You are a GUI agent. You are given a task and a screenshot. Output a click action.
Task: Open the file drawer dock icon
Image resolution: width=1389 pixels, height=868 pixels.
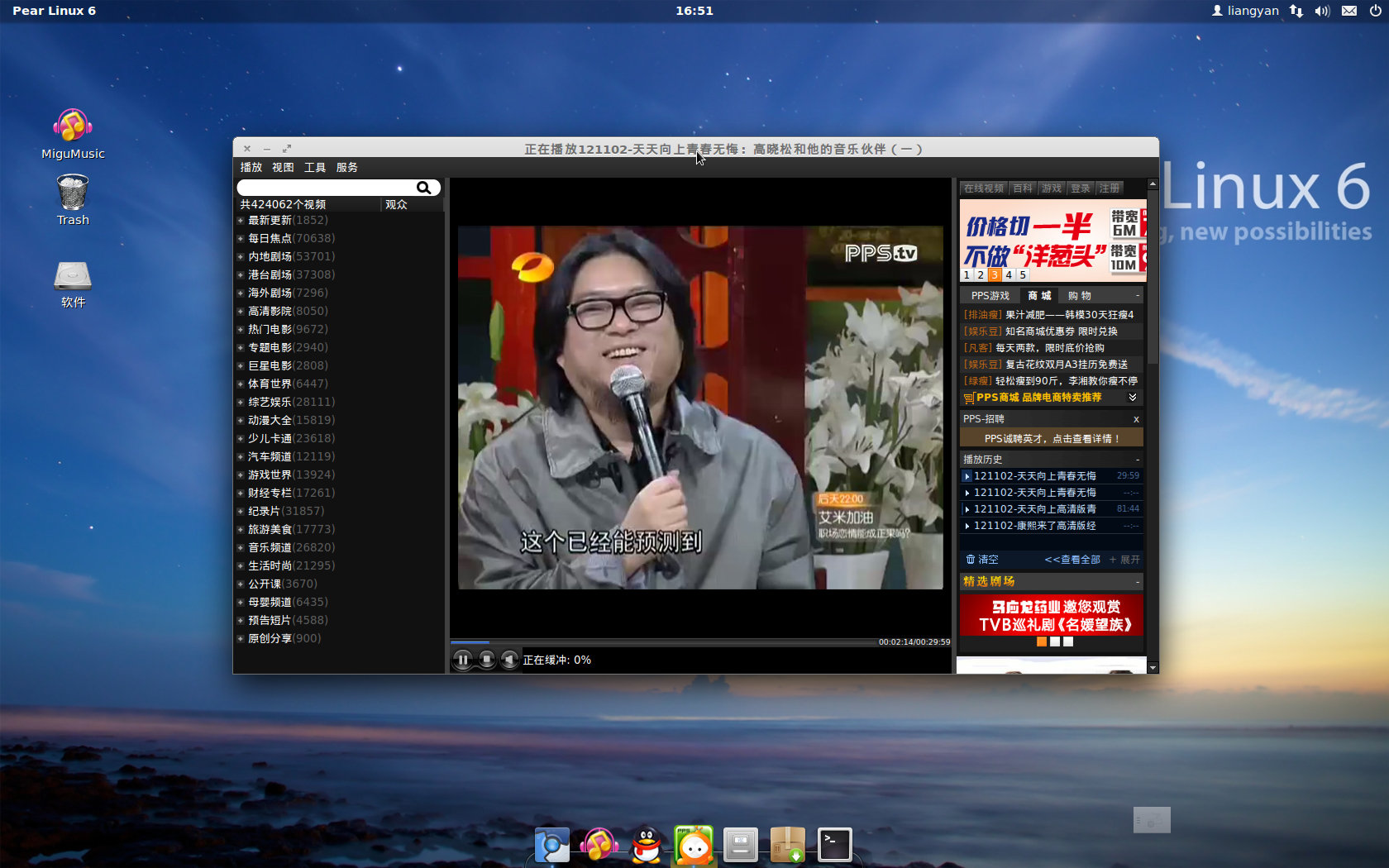pos(740,845)
